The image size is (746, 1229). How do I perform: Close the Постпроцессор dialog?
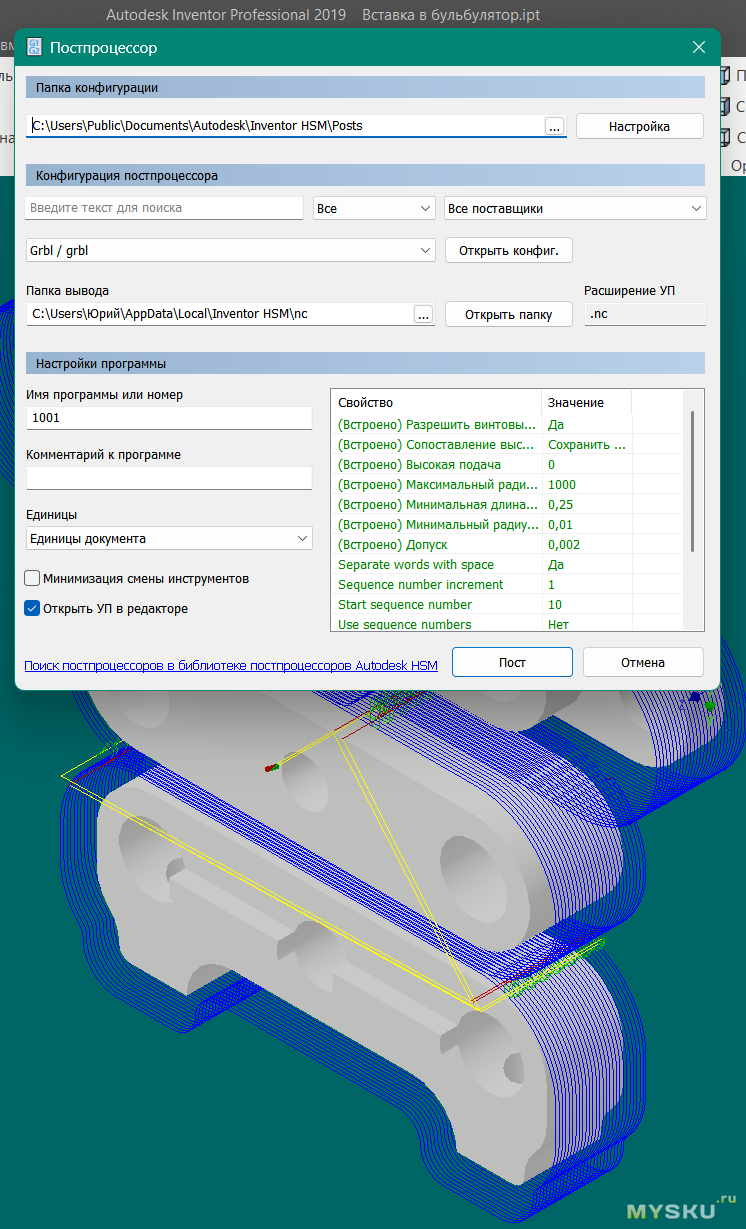tap(700, 47)
